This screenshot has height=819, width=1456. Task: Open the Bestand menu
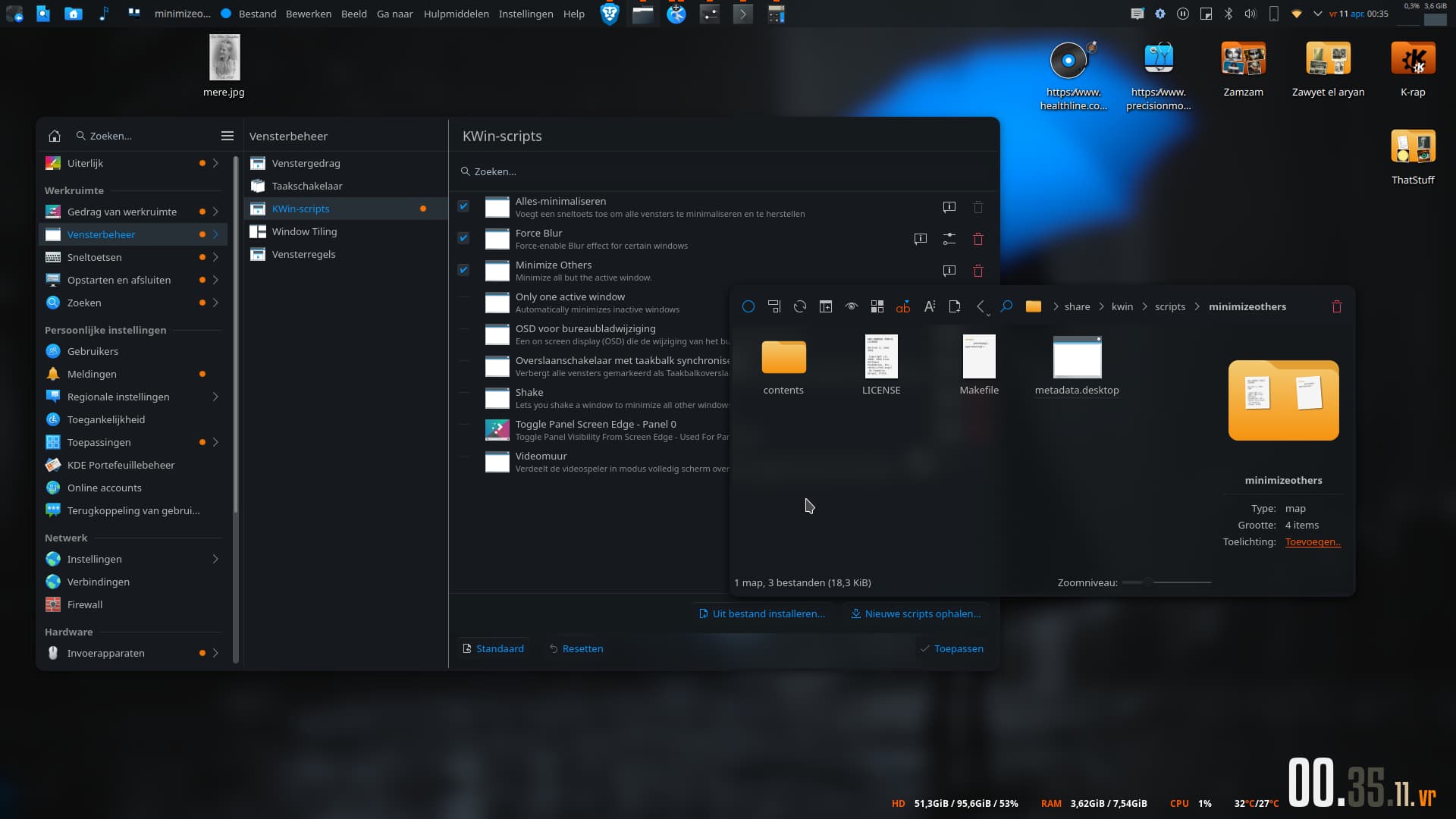[x=257, y=14]
